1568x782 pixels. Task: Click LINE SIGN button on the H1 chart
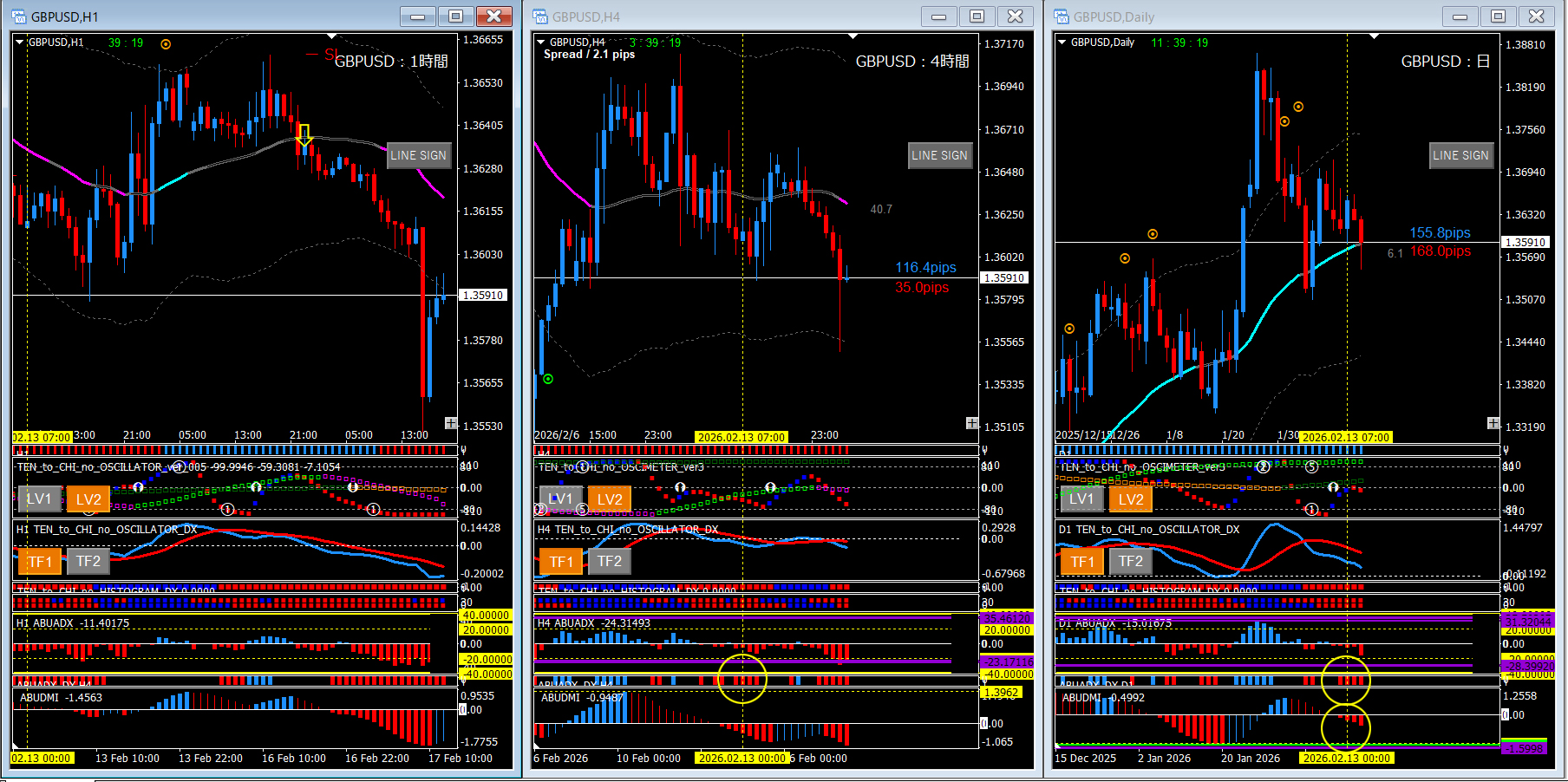click(x=419, y=155)
